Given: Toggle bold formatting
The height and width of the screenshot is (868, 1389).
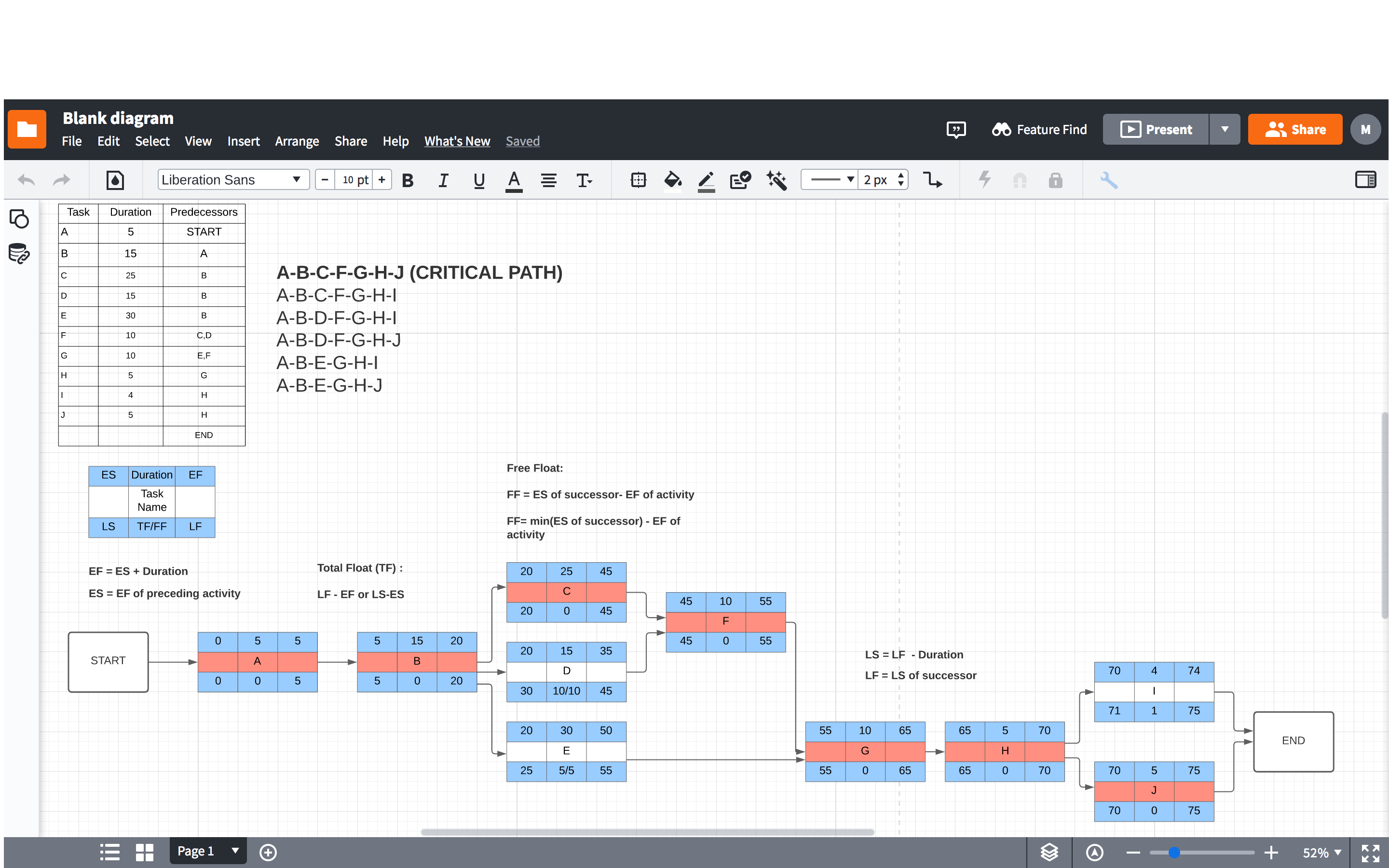Looking at the screenshot, I should point(408,180).
